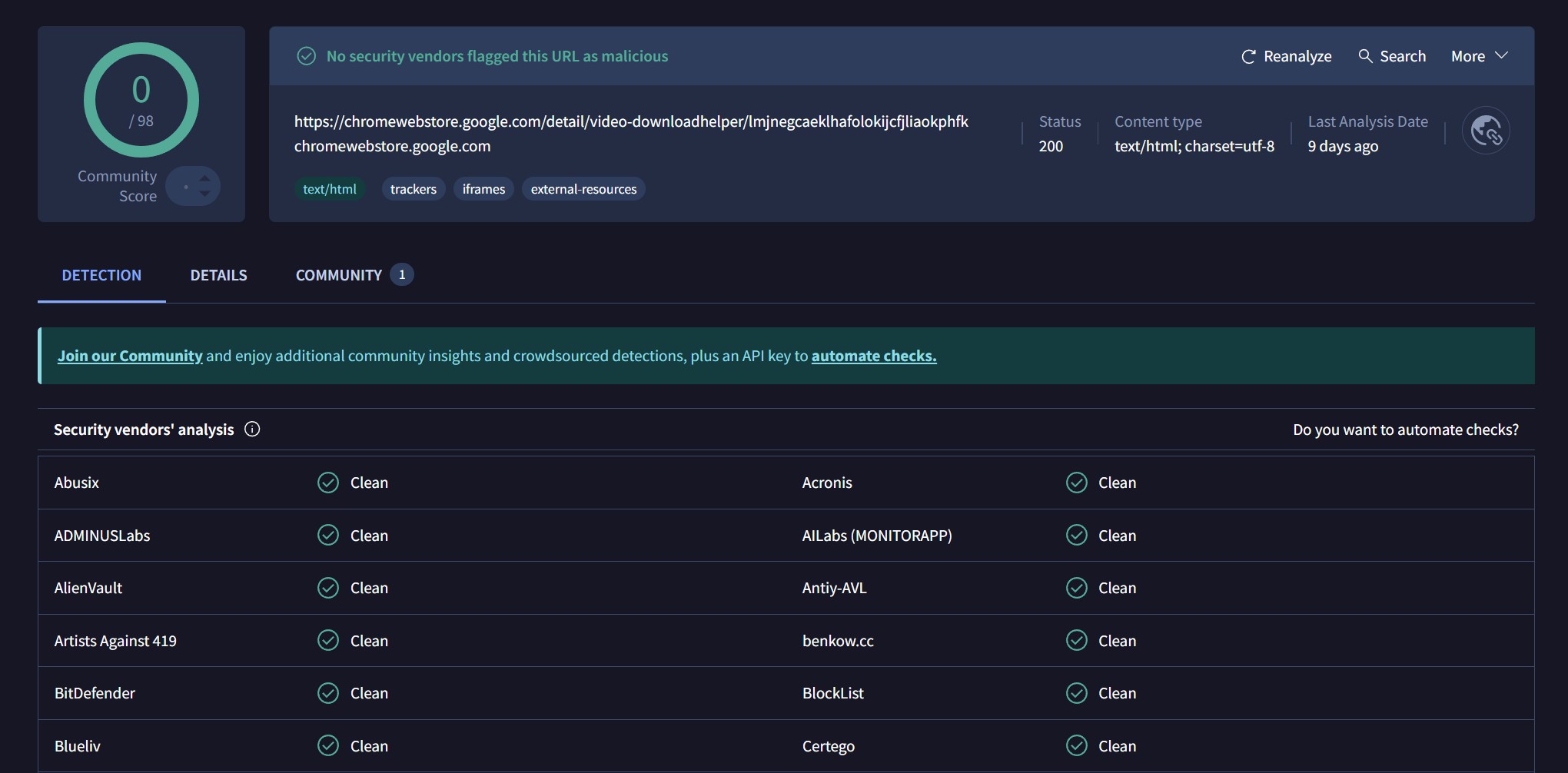1568x773 pixels.
Task: Click the trackers tag
Action: click(x=413, y=189)
